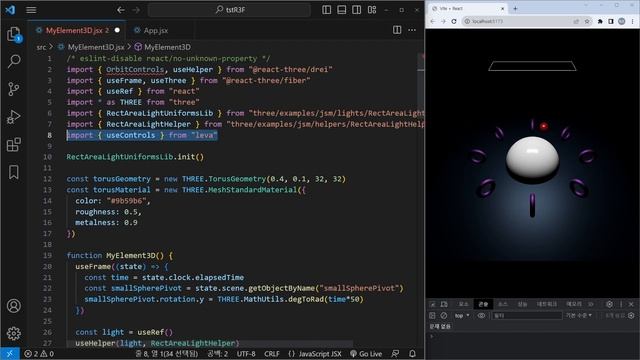Screen dimensions: 640x360
Task: Start the Go Live server
Action: 366,353
